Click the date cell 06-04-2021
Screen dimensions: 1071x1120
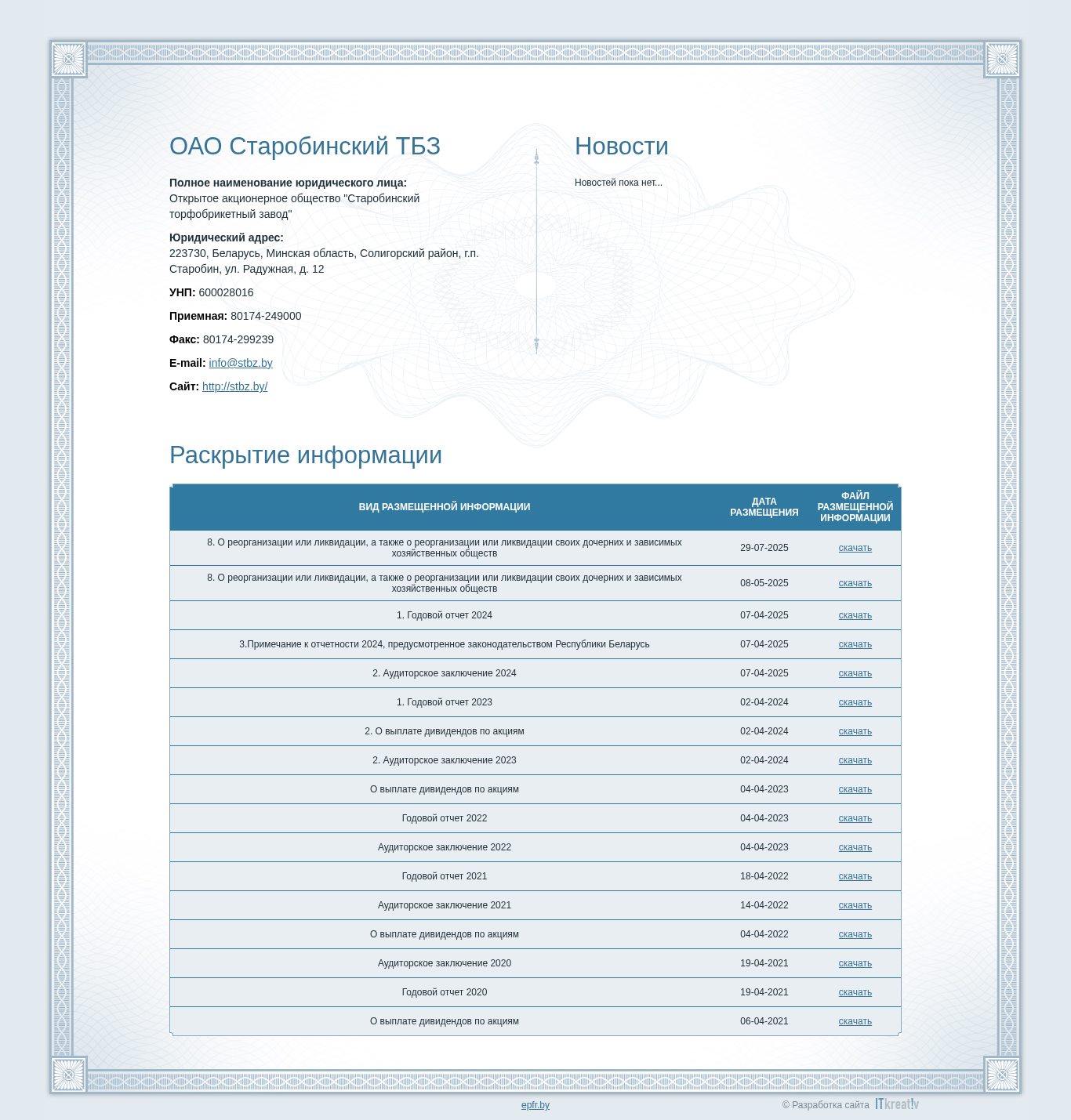pos(764,1021)
